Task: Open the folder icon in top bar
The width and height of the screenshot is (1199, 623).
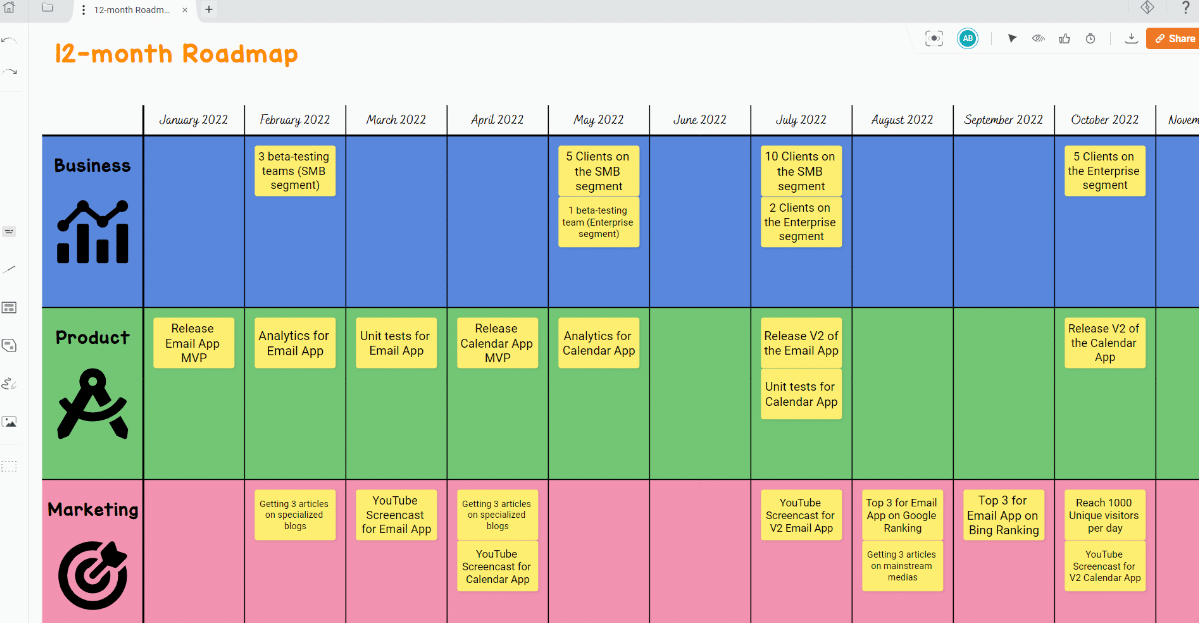Action: (47, 8)
